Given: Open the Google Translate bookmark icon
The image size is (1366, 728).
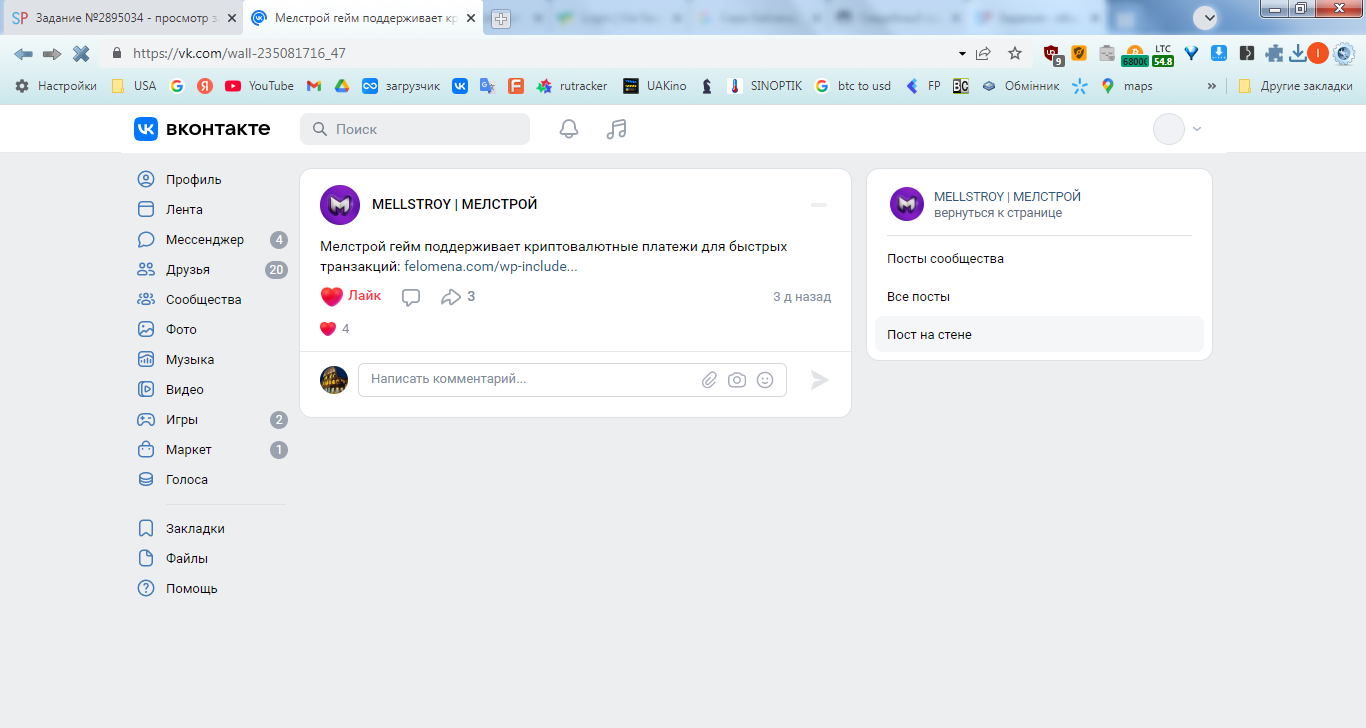Looking at the screenshot, I should 487,86.
